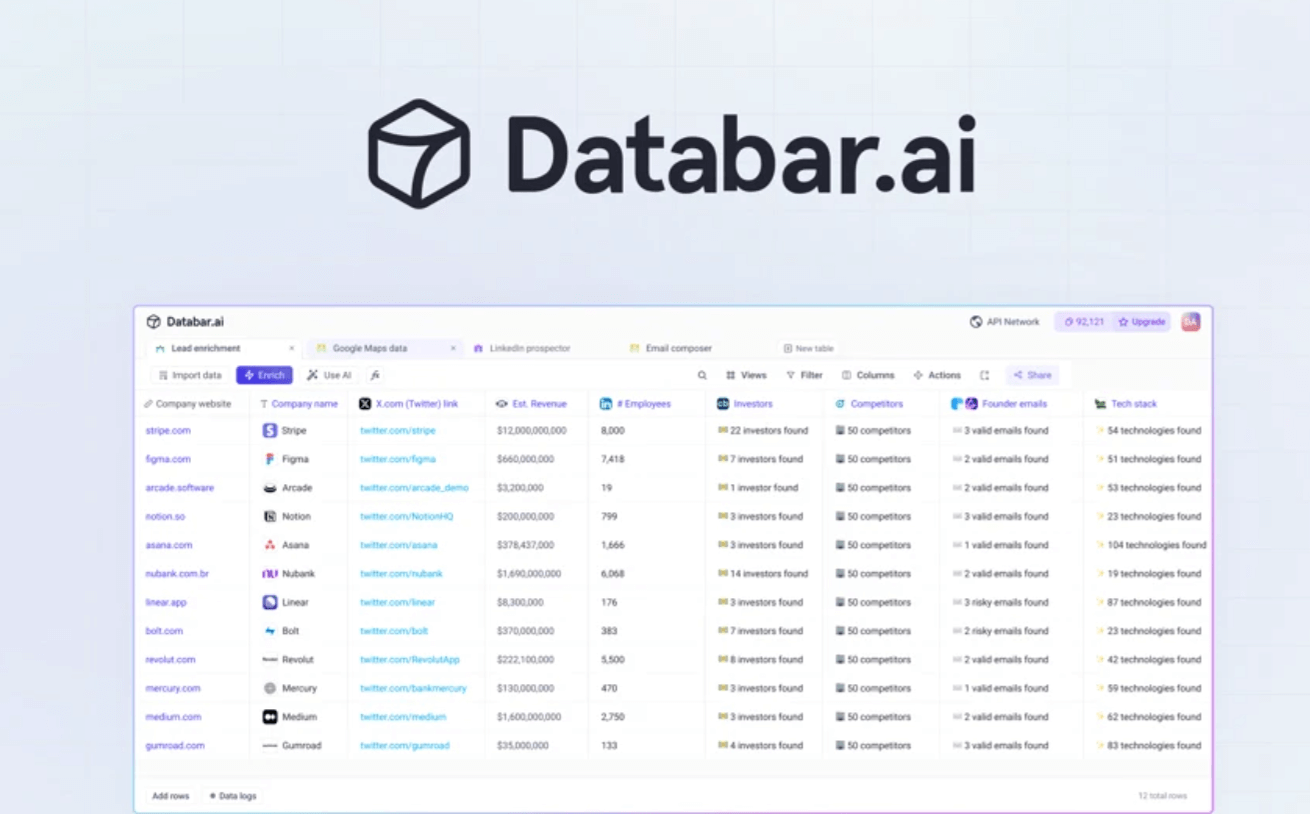Click the Import data button
The image size is (1310, 814).
pos(190,375)
